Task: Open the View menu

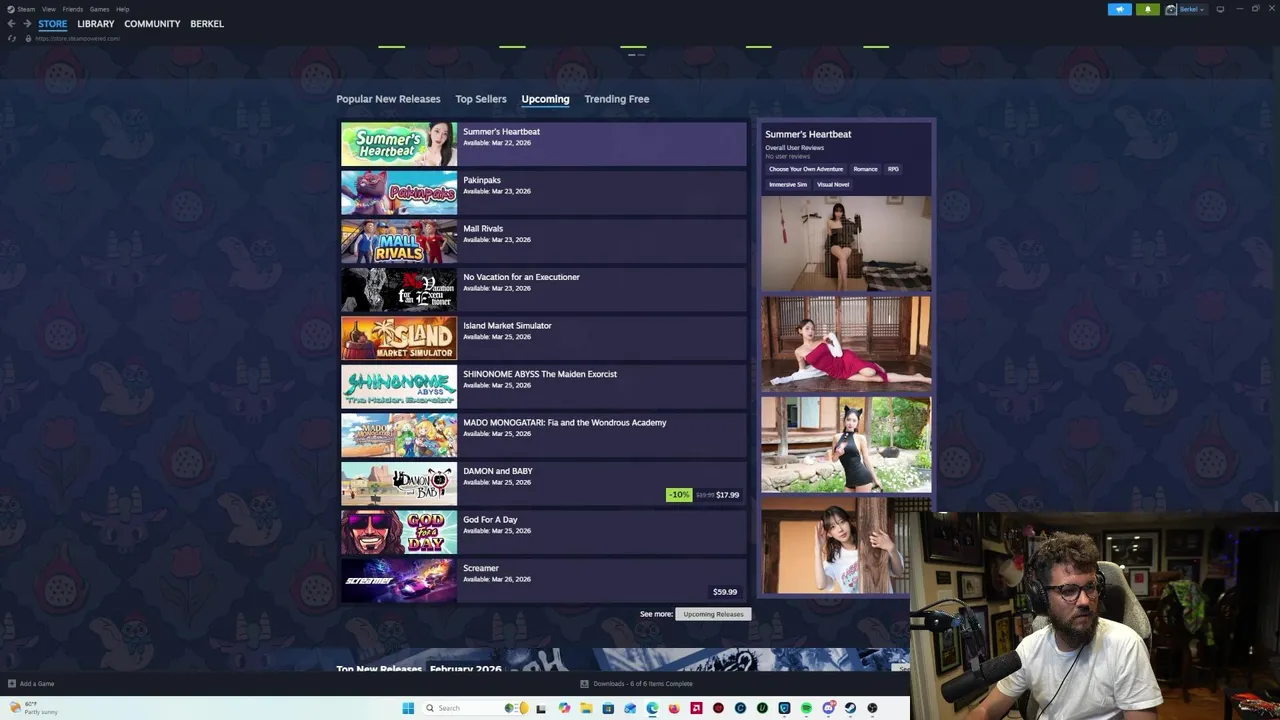Action: pyautogui.click(x=48, y=9)
